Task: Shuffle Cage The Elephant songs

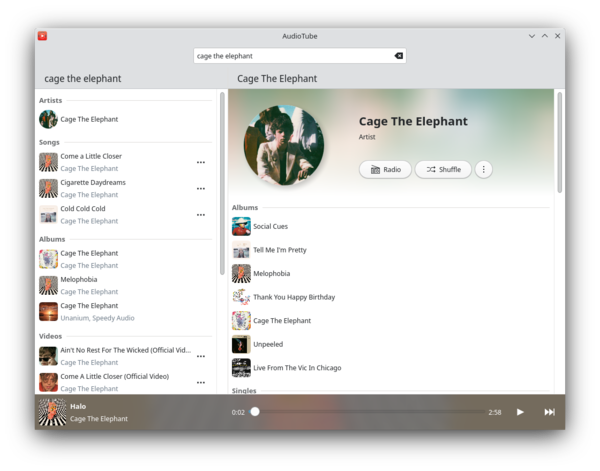Action: point(443,169)
